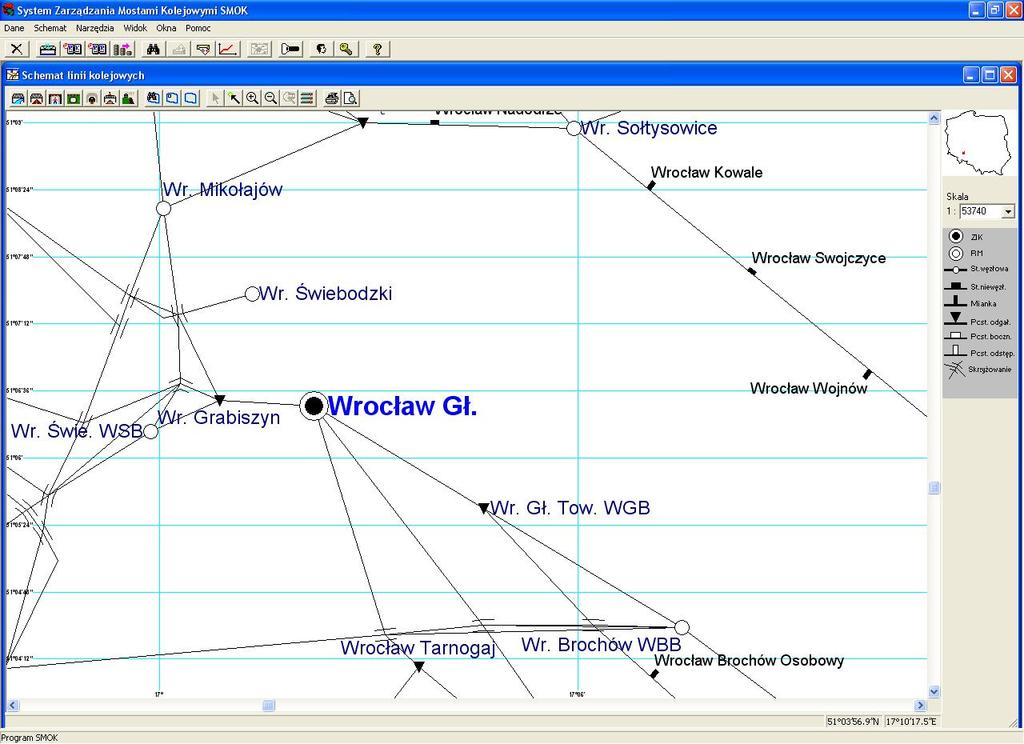Viewport: 1024px width, 744px height.
Task: Click the longitude readout 17°10'17.5"E
Action: 911,722
